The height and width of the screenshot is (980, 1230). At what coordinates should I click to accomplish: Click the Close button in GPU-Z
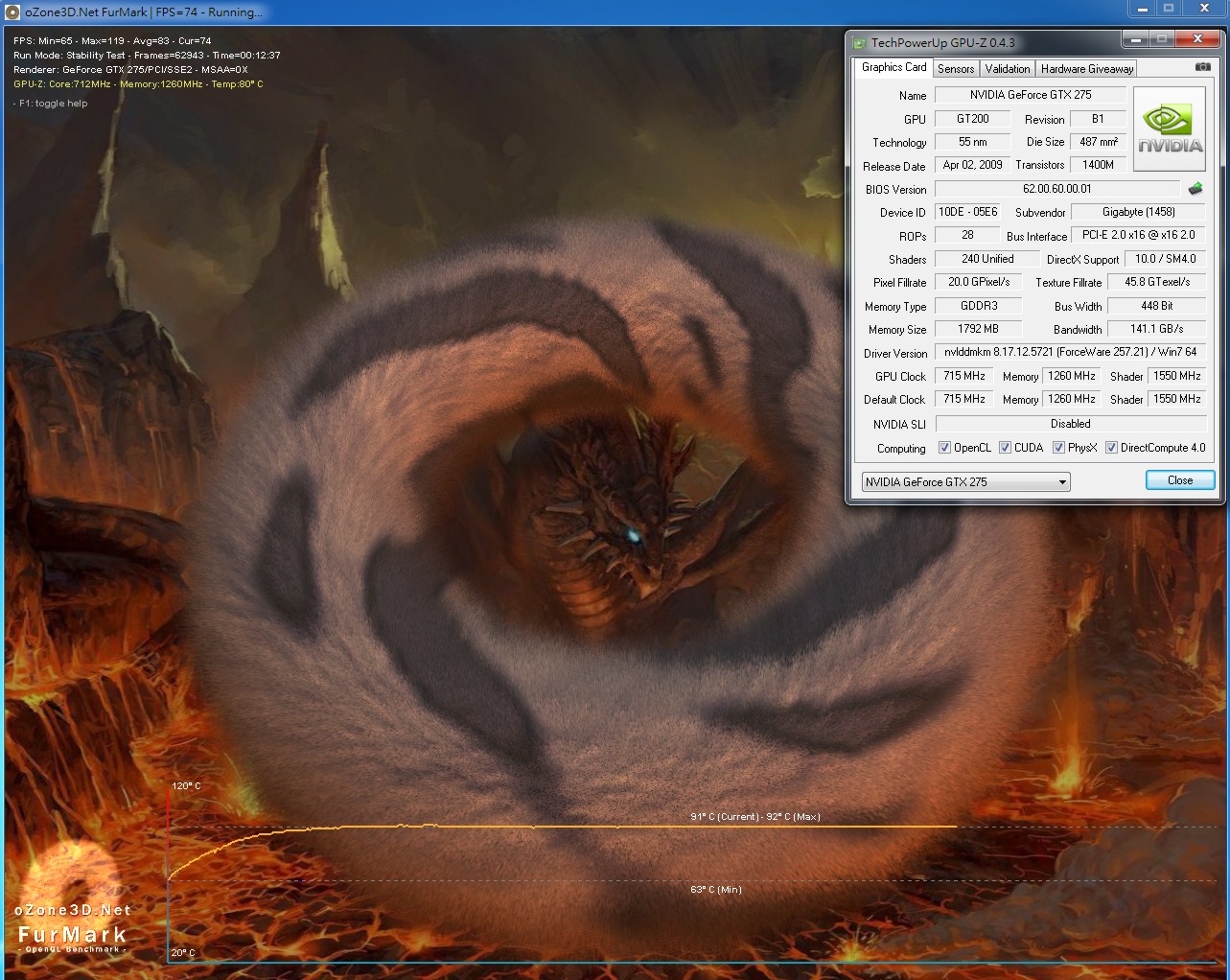click(x=1180, y=480)
